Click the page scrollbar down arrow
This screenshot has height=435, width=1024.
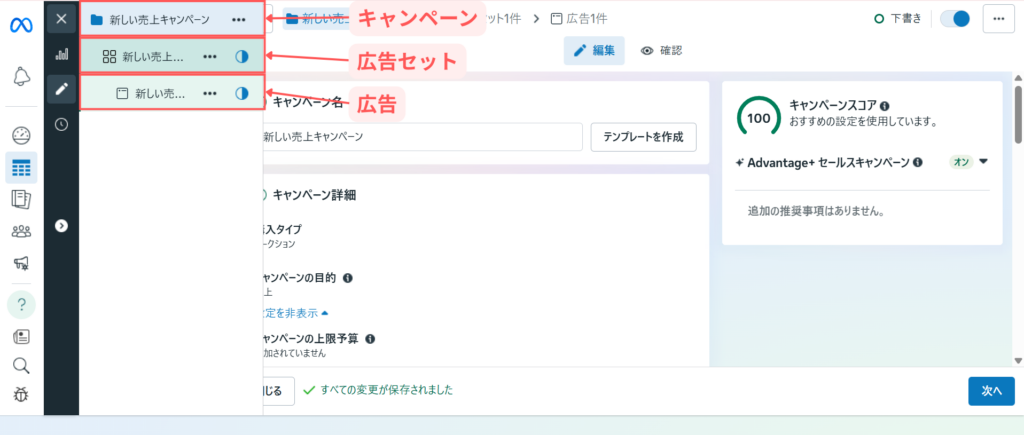1017,360
